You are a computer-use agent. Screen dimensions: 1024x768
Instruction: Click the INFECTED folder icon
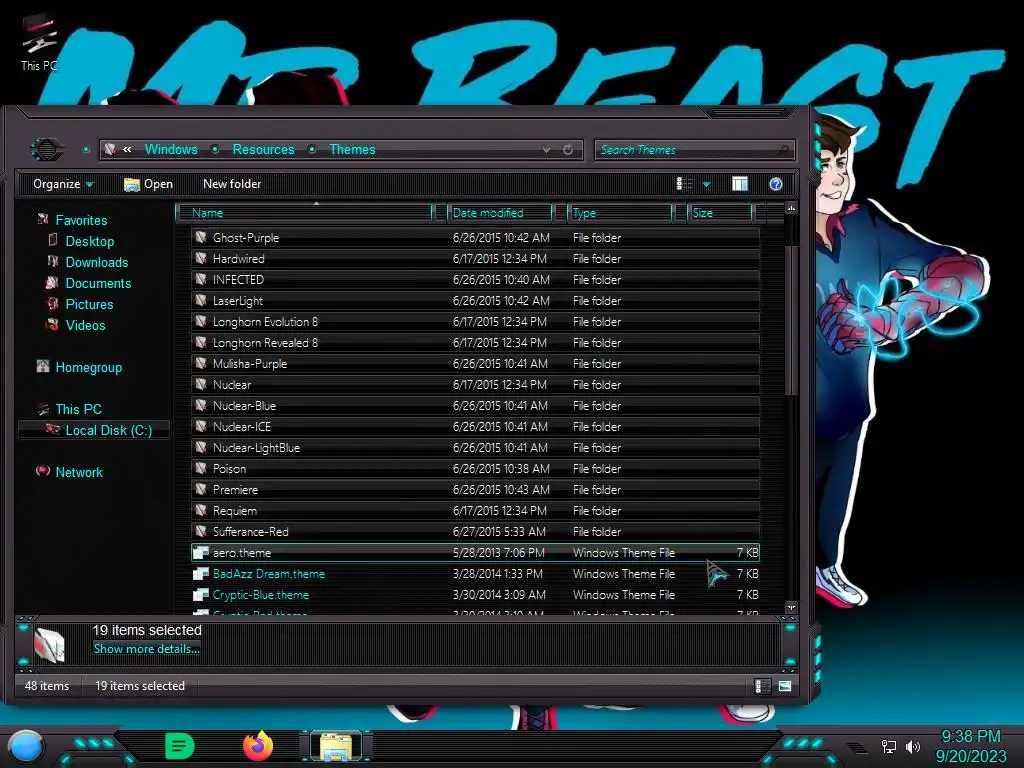click(201, 279)
